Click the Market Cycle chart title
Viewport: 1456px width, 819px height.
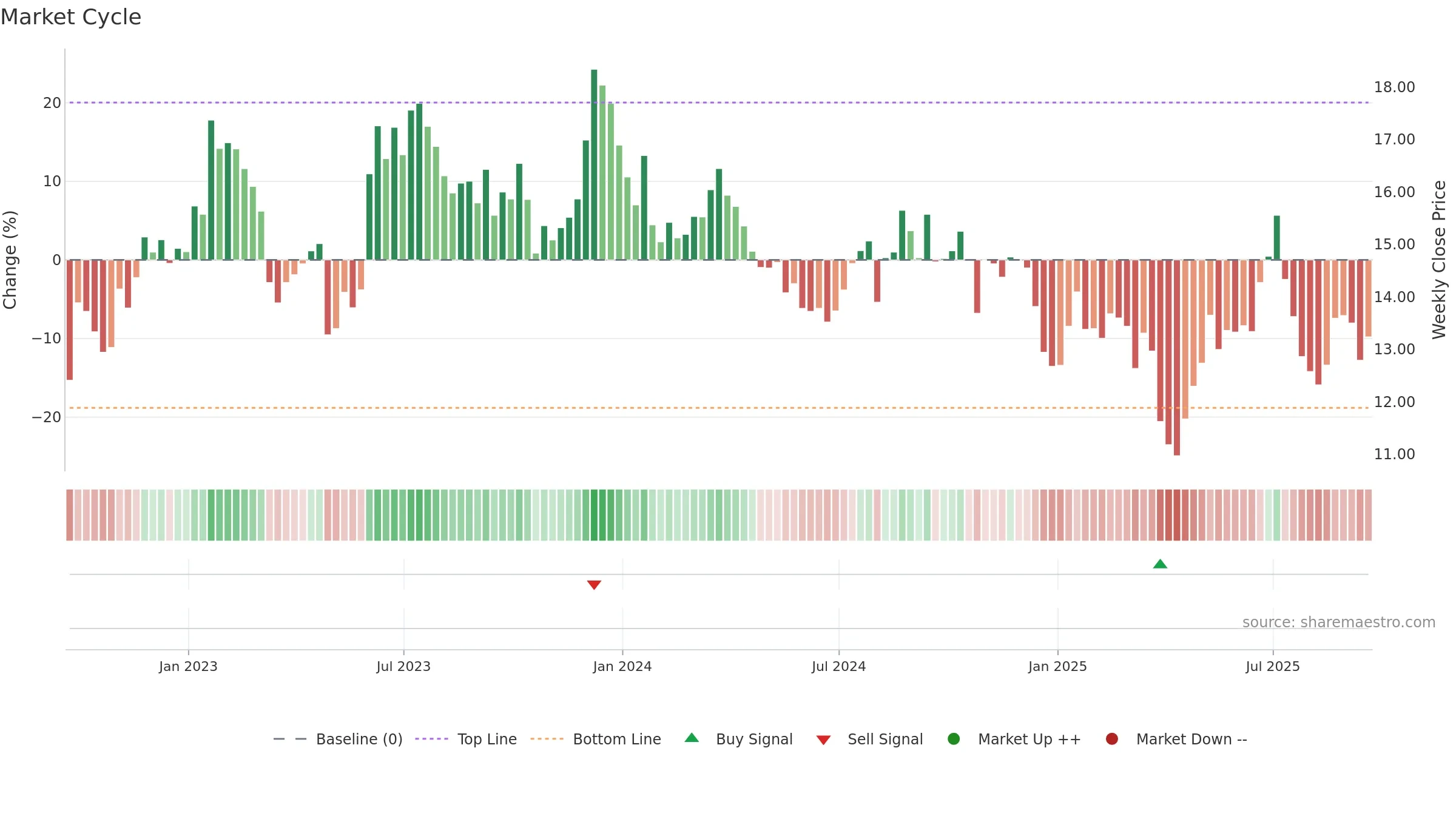pyautogui.click(x=71, y=17)
